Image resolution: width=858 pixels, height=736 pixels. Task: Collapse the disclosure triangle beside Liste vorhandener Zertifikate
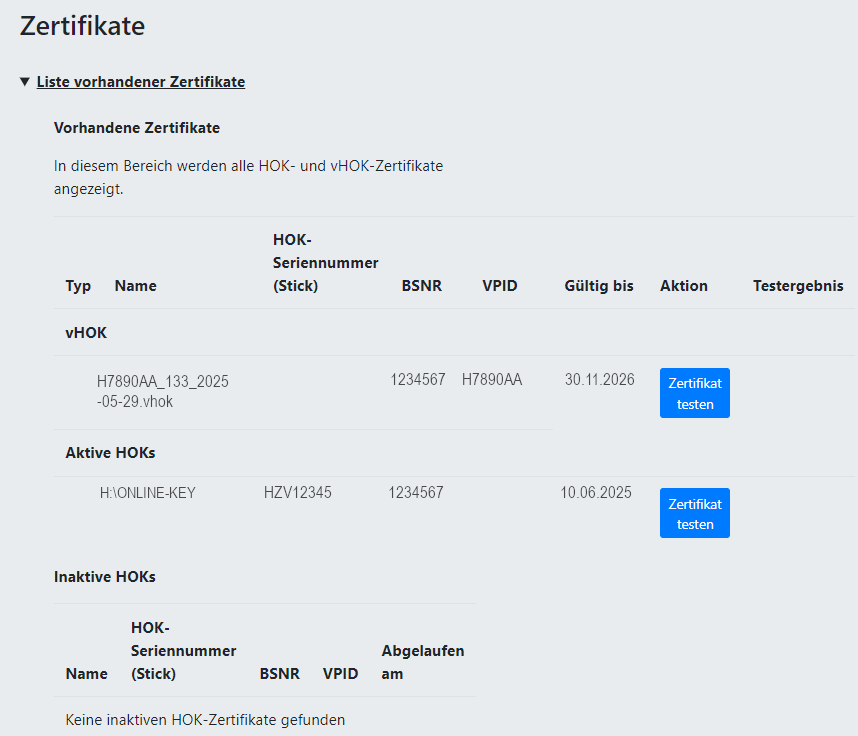[25, 82]
